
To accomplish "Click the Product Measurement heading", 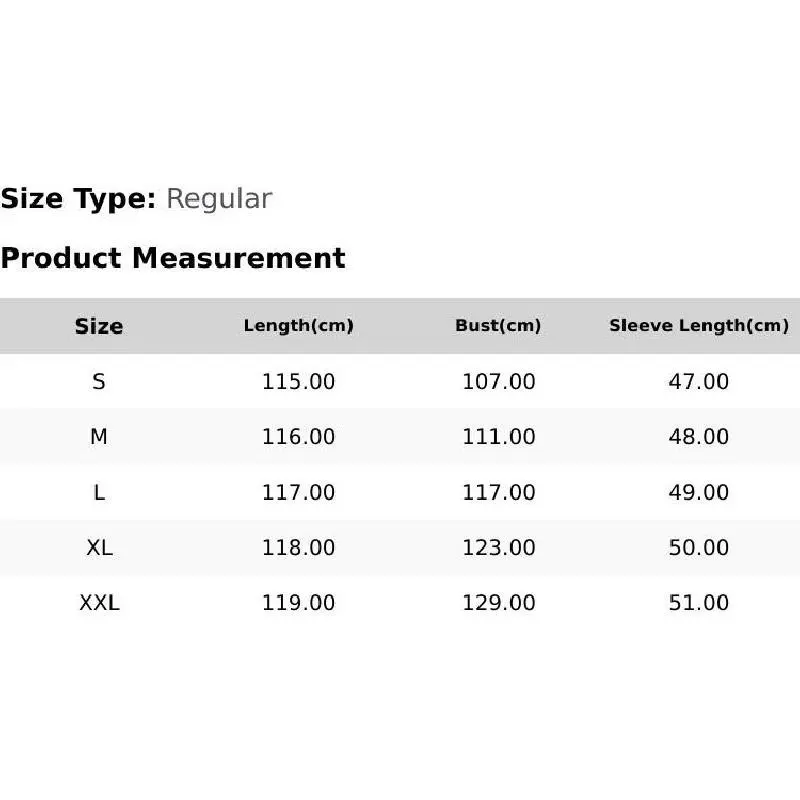I will (173, 258).
